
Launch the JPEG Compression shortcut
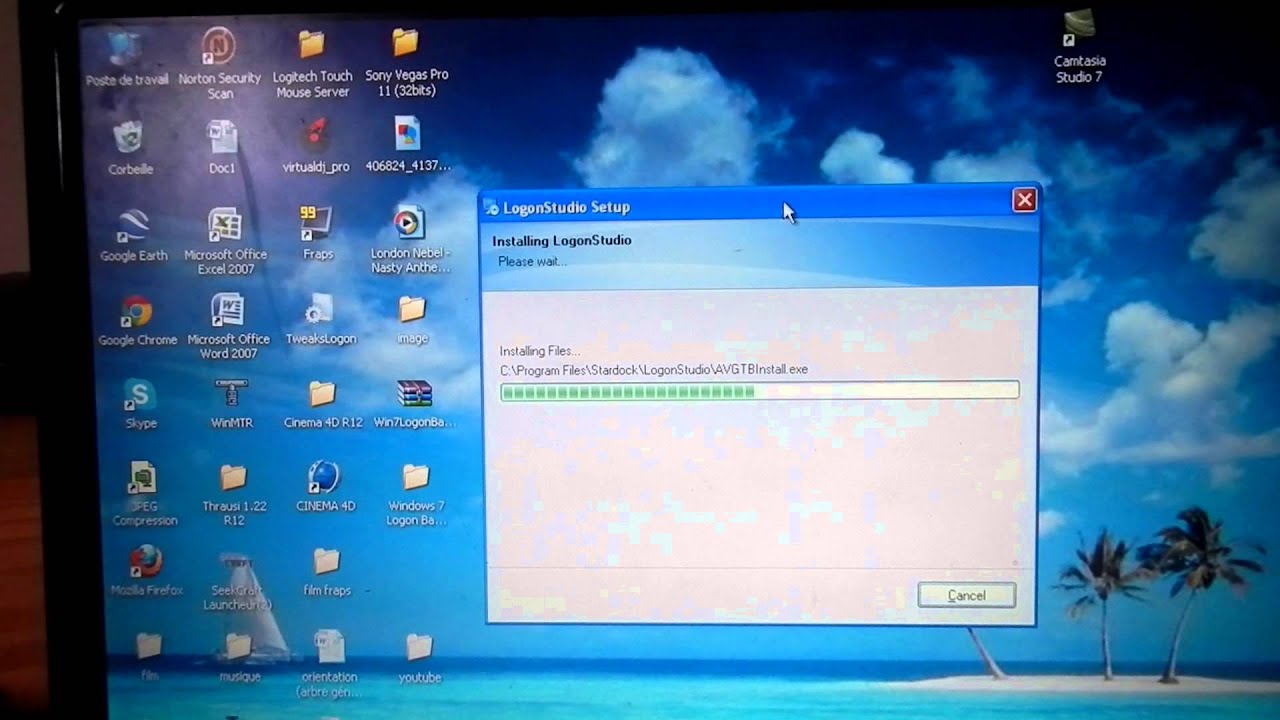tap(143, 478)
